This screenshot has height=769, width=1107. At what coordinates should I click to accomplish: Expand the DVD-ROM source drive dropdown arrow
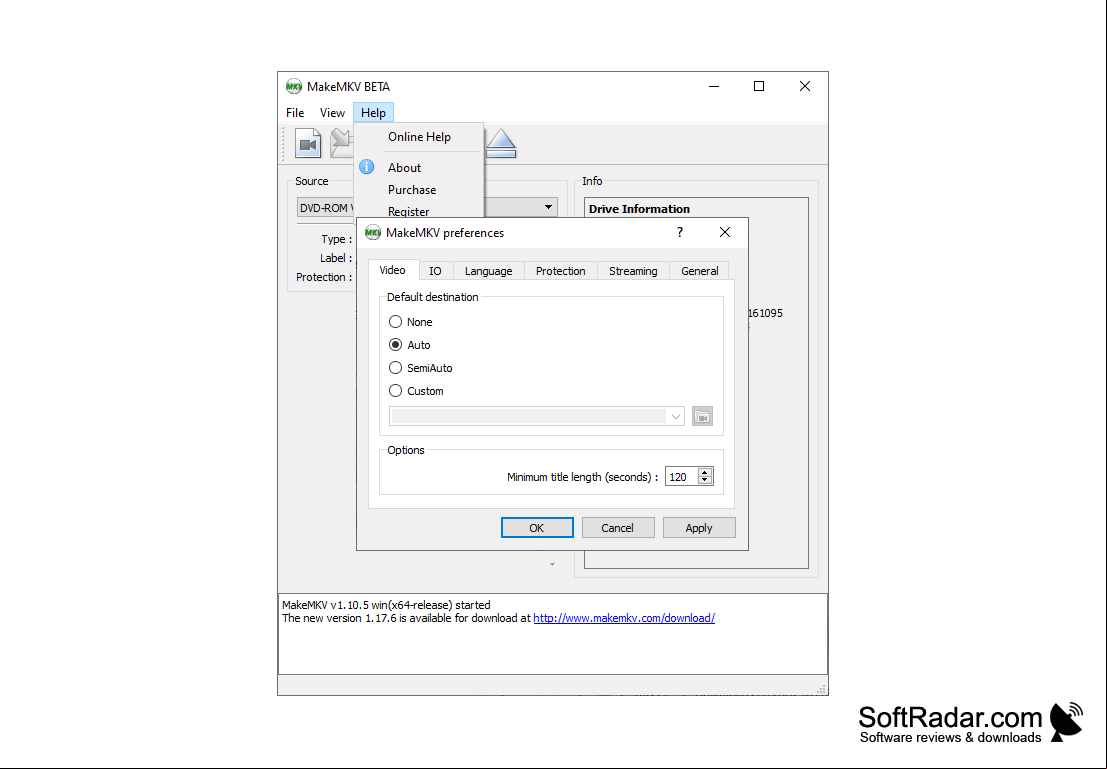click(548, 208)
